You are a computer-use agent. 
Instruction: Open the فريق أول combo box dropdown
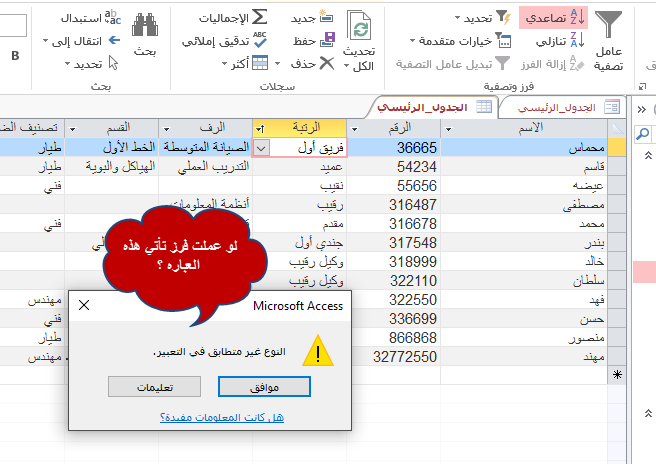(x=261, y=148)
